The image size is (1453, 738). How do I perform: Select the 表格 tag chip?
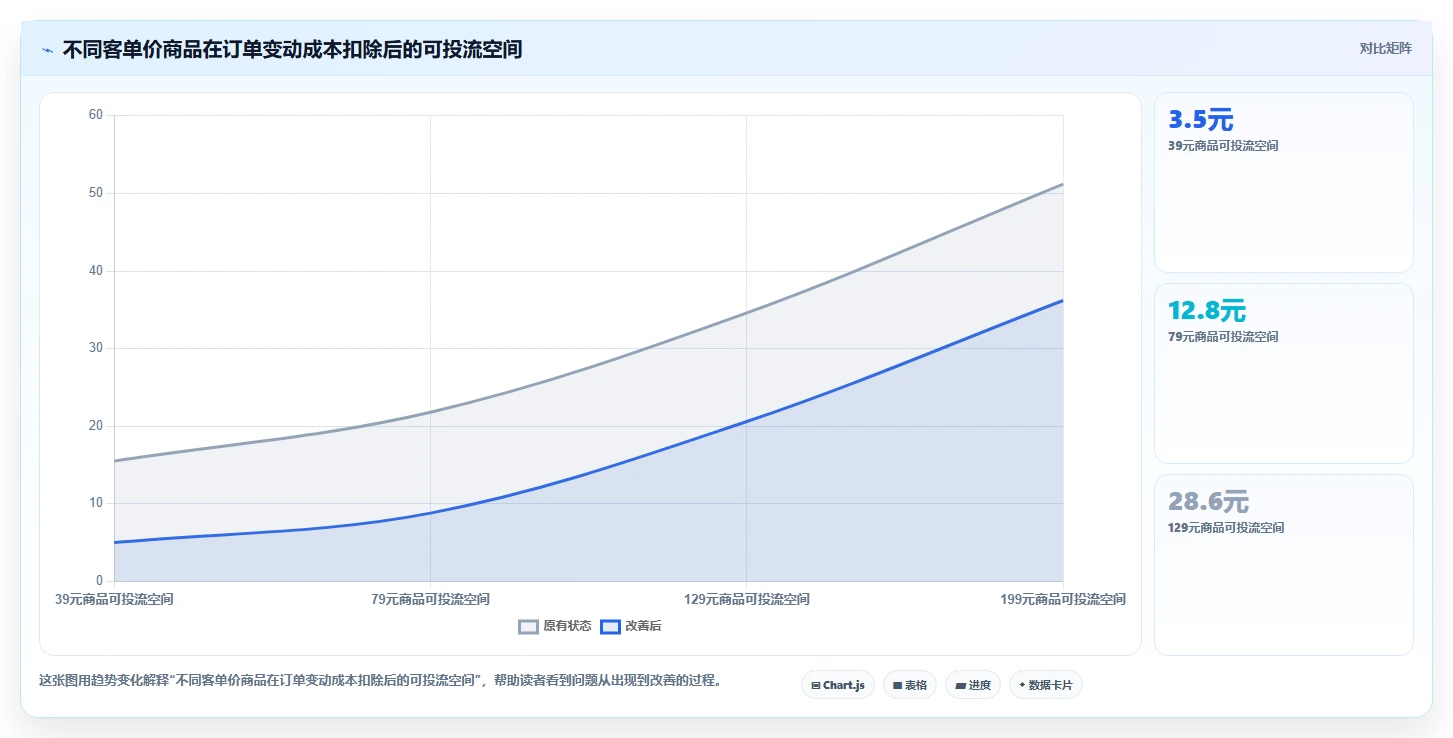910,685
